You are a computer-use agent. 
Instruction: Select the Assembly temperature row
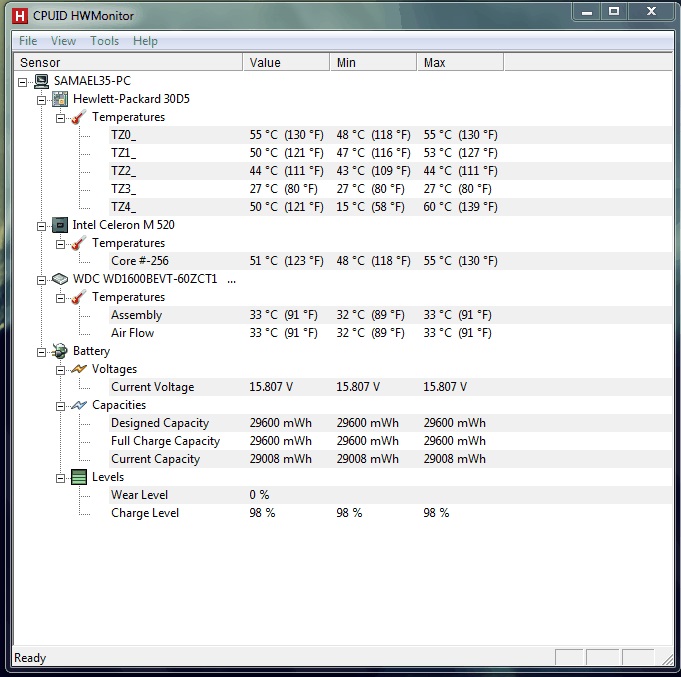pyautogui.click(x=390, y=315)
